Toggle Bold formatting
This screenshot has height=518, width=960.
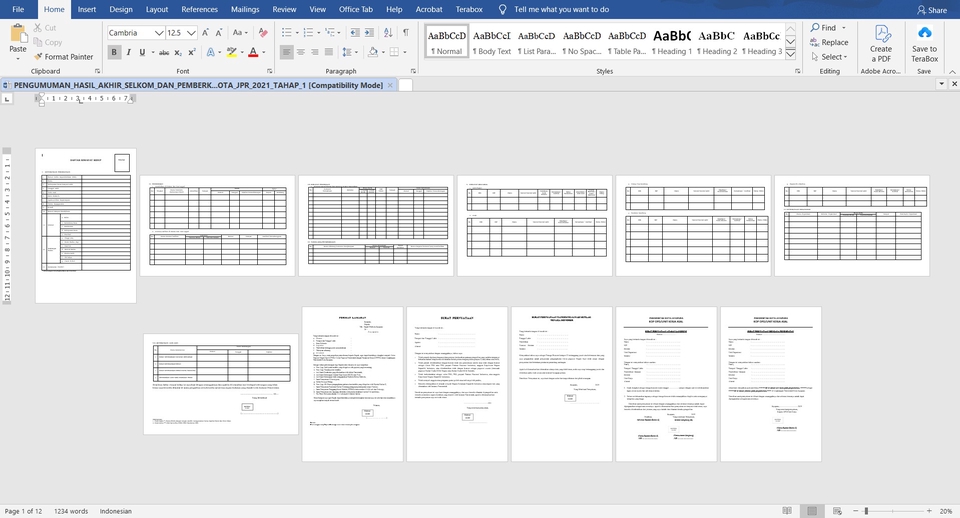pyautogui.click(x=114, y=53)
